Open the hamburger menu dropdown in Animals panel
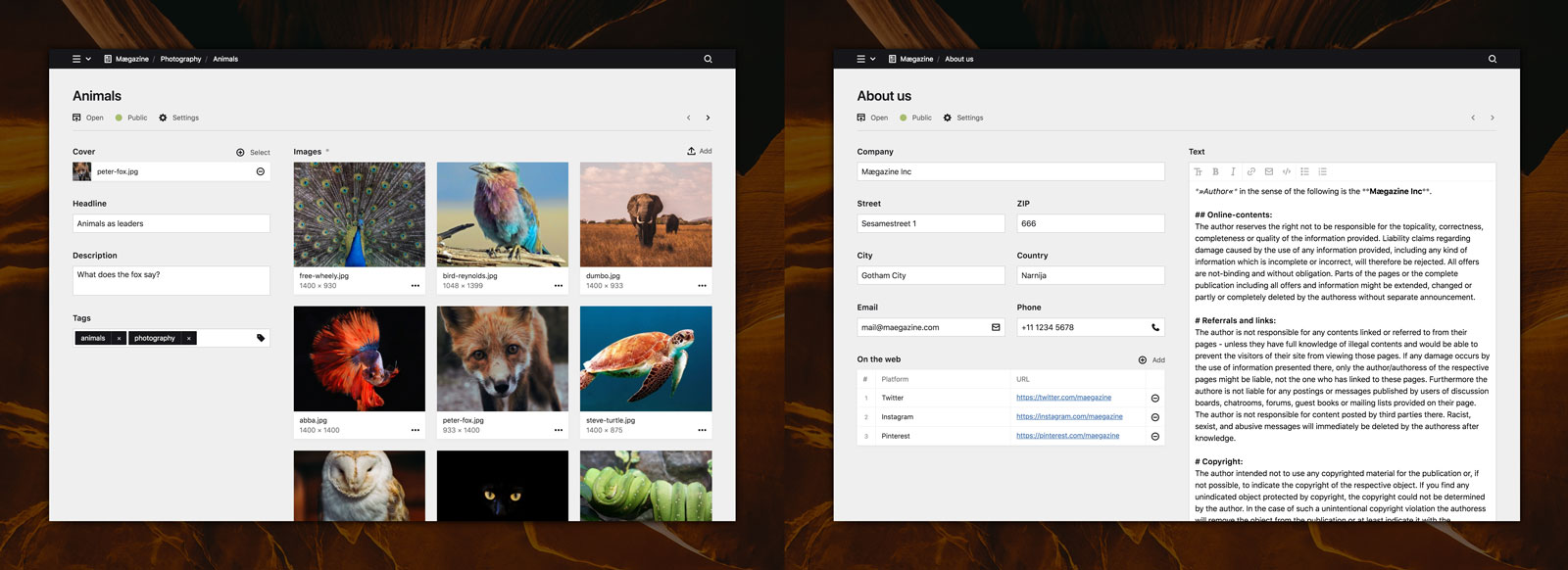This screenshot has width=1568, height=570. click(x=81, y=59)
